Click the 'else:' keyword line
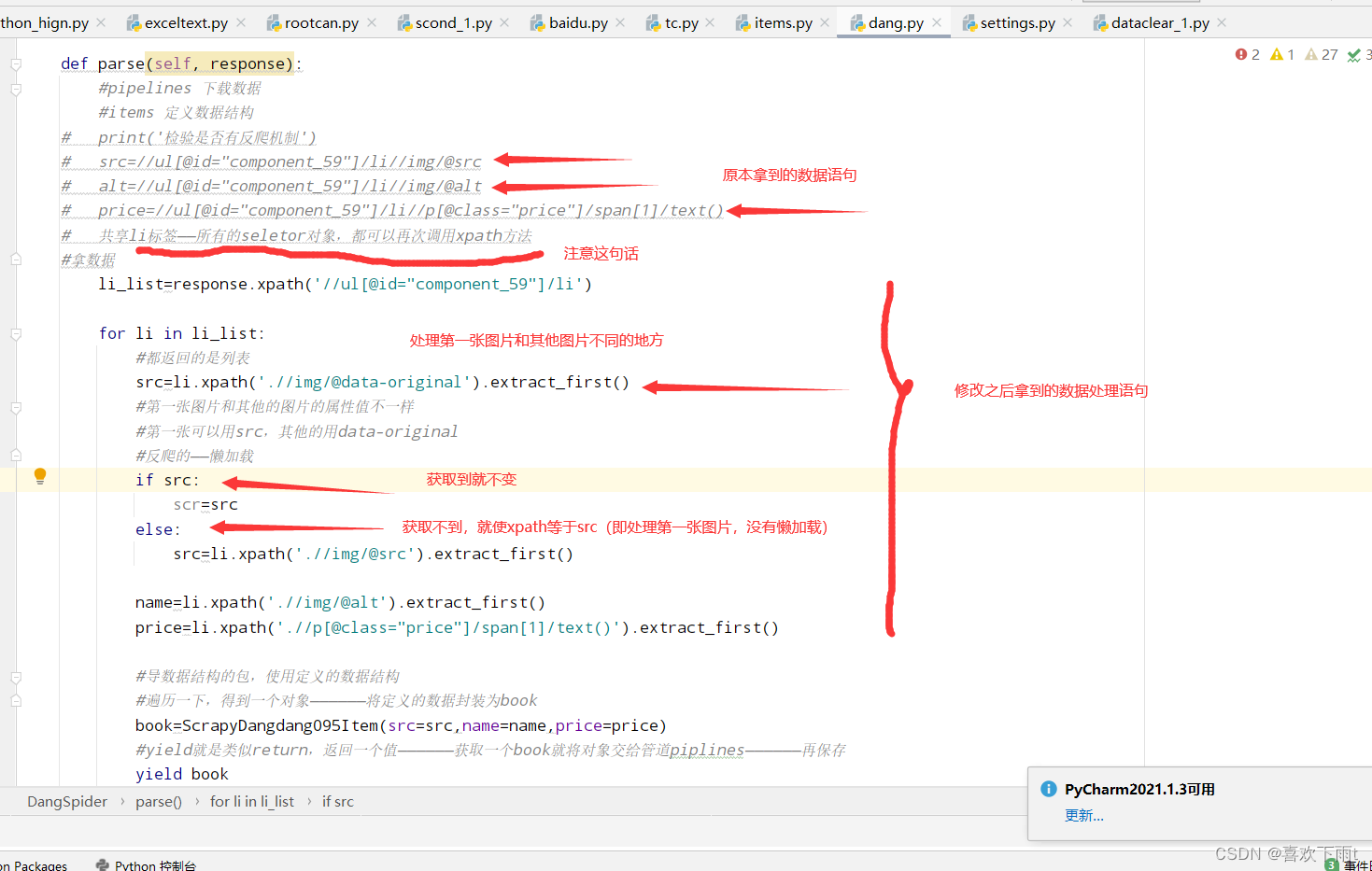The image size is (1372, 871). click(158, 529)
